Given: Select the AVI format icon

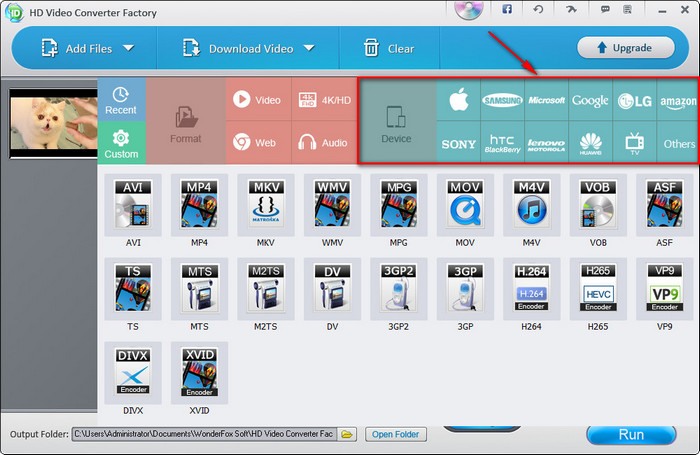Looking at the screenshot, I should tap(133, 205).
